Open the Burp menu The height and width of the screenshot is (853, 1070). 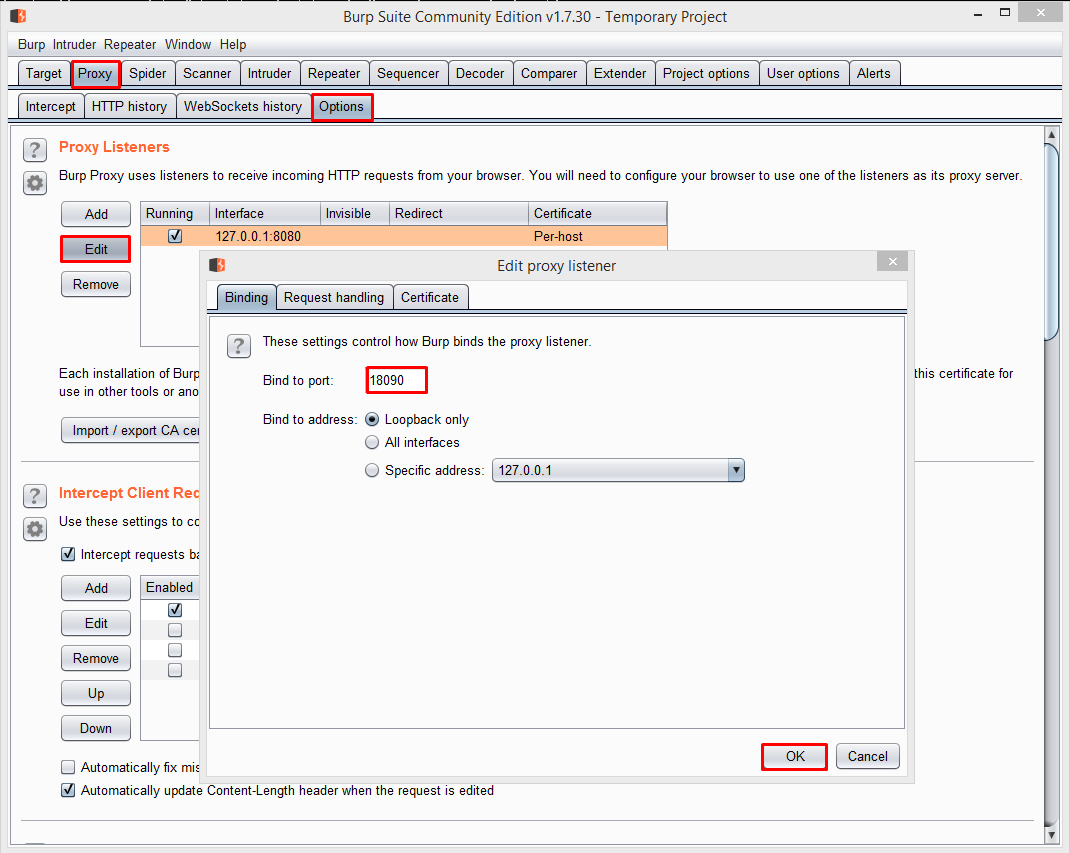tap(31, 44)
